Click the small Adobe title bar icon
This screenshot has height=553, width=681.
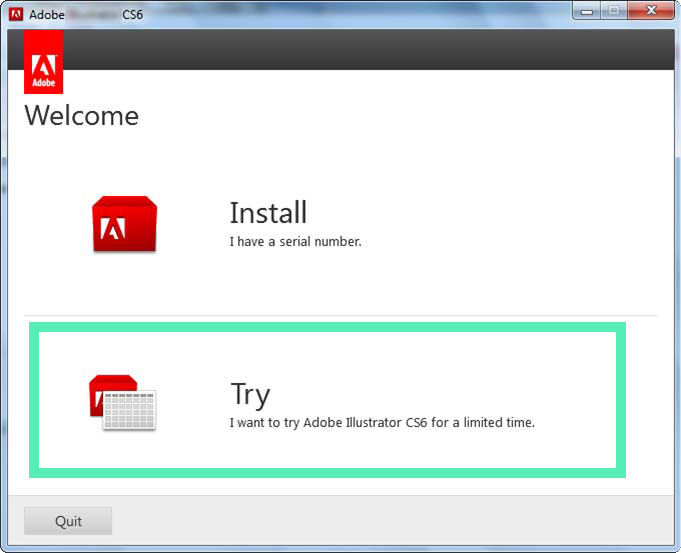click(x=16, y=14)
